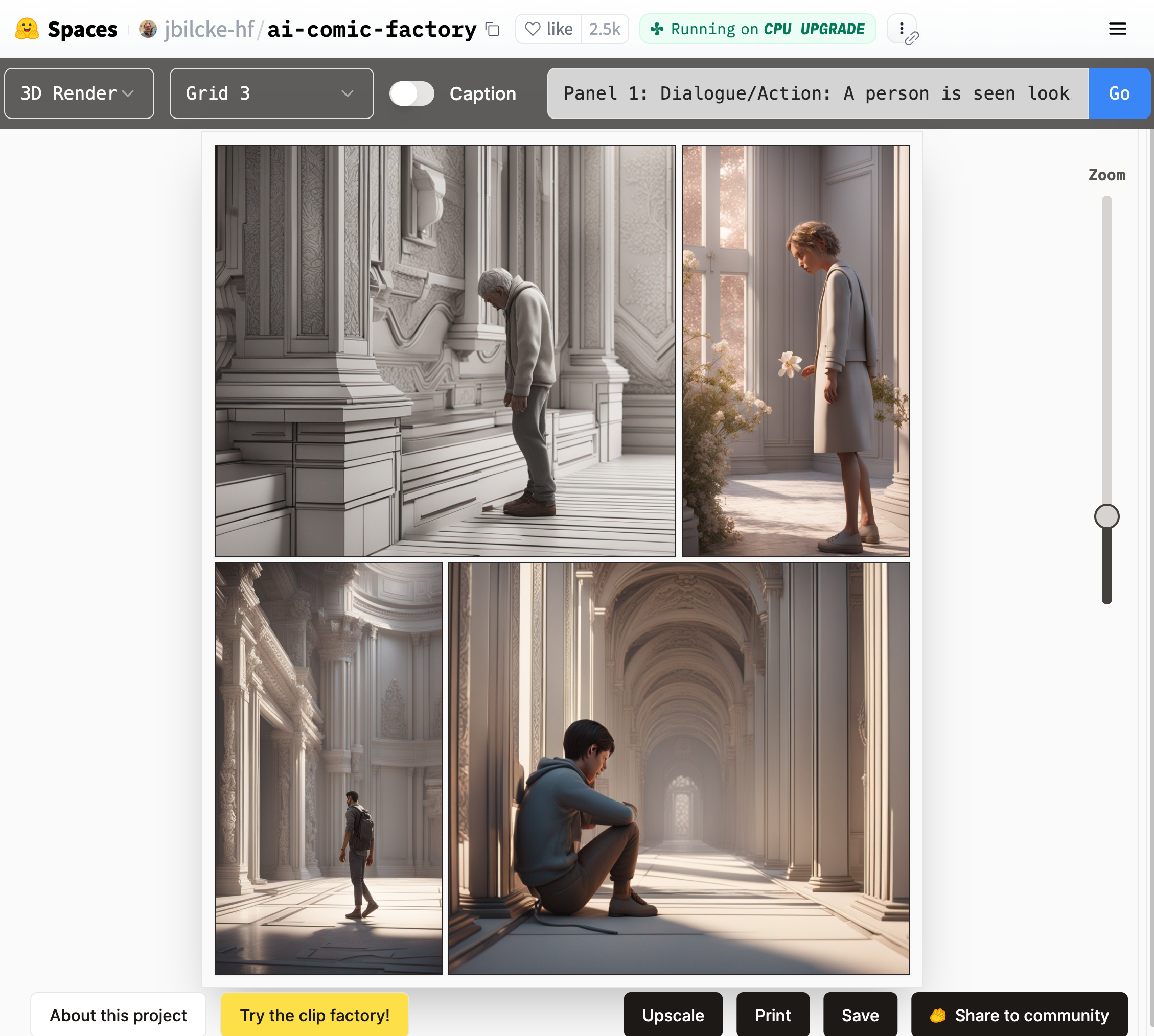Open the 3D Render style dropdown
1154x1036 pixels.
(79, 93)
